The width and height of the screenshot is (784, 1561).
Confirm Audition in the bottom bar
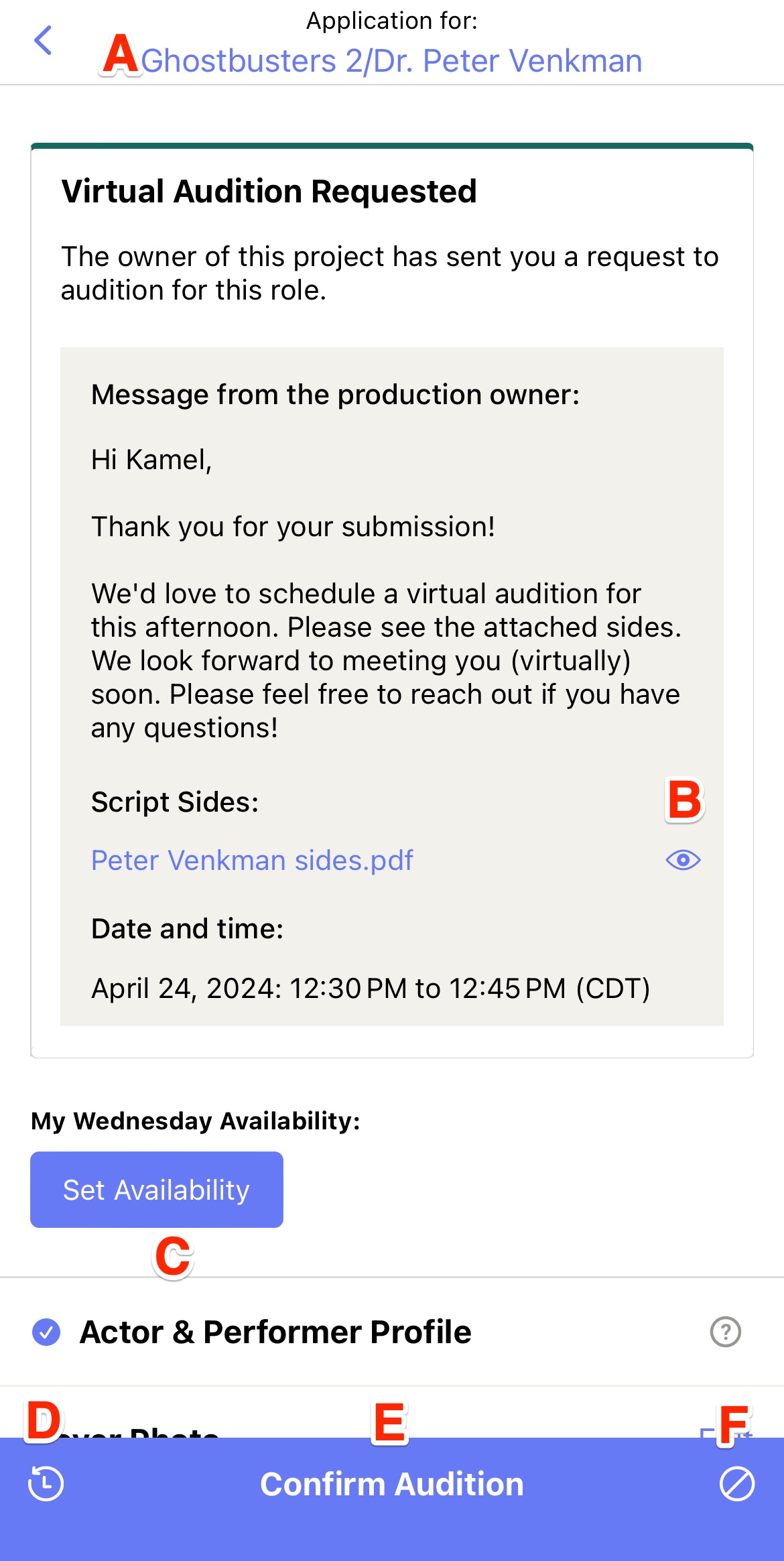tap(392, 1484)
